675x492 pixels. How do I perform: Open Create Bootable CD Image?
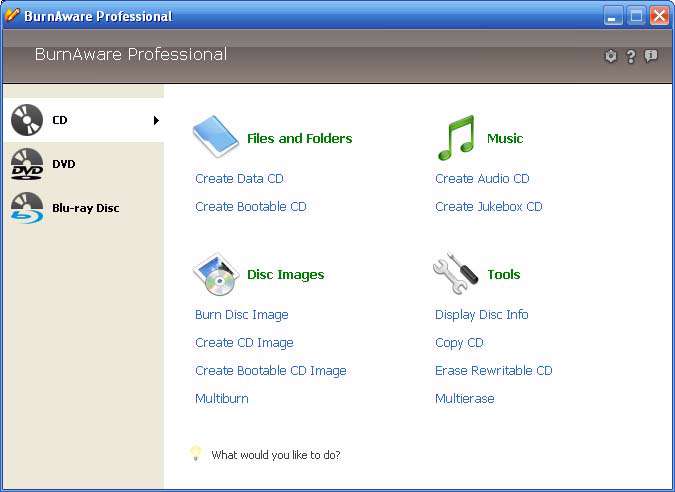click(x=271, y=371)
